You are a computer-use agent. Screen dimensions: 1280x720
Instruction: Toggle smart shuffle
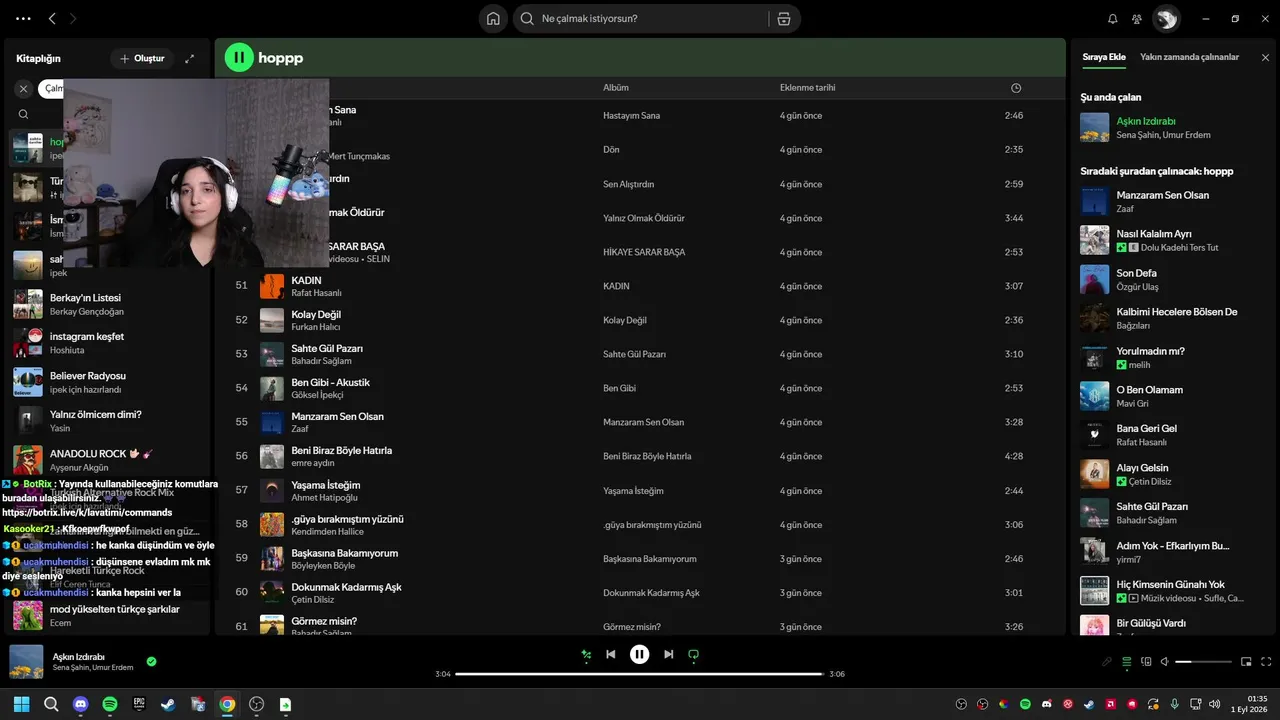click(x=587, y=654)
